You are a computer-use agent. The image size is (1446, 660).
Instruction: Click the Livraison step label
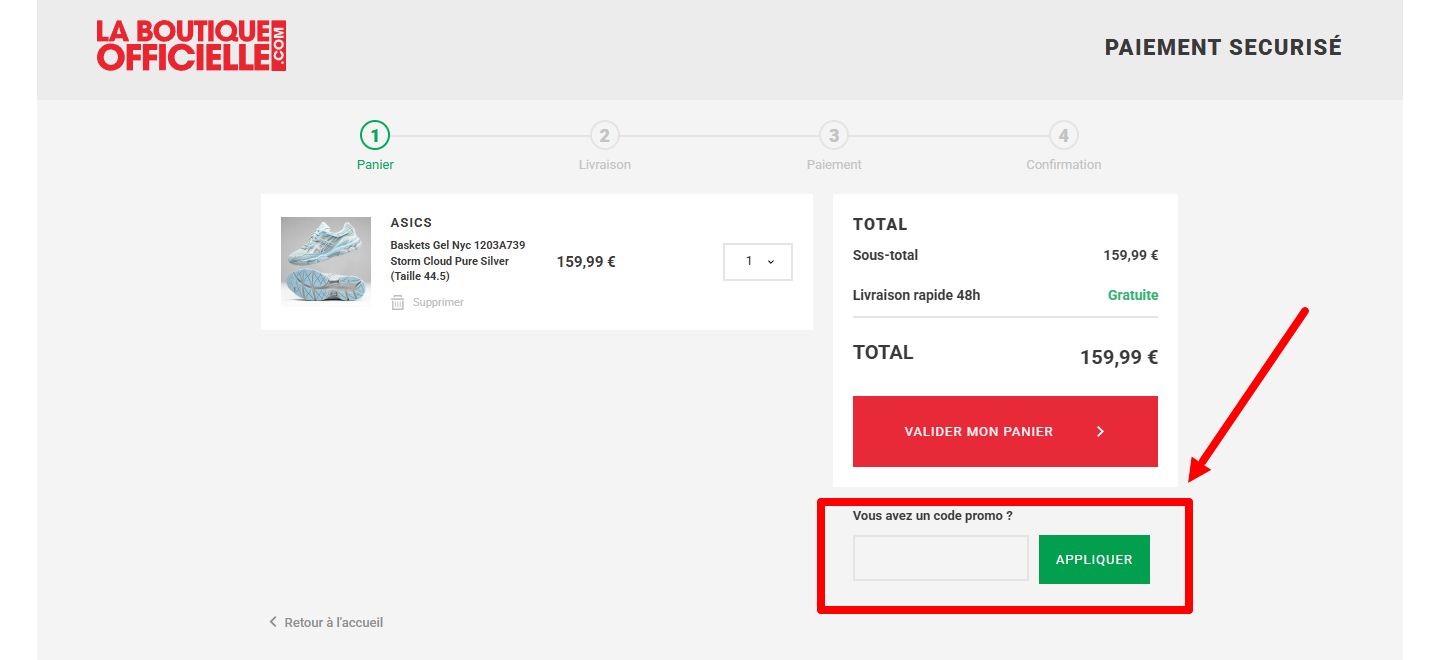click(604, 164)
